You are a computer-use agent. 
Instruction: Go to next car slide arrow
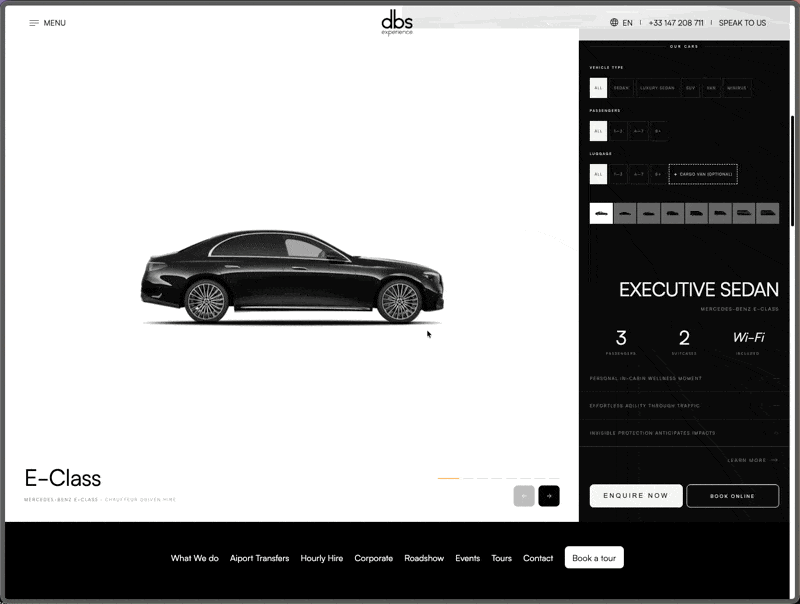[x=549, y=496]
